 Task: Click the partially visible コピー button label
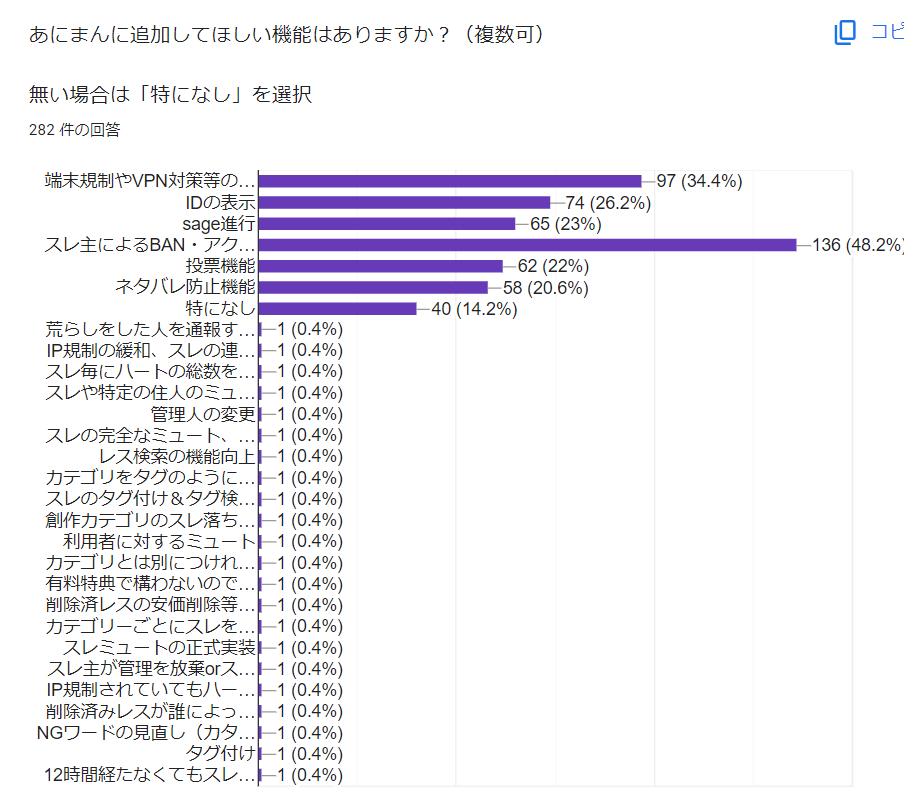(886, 33)
